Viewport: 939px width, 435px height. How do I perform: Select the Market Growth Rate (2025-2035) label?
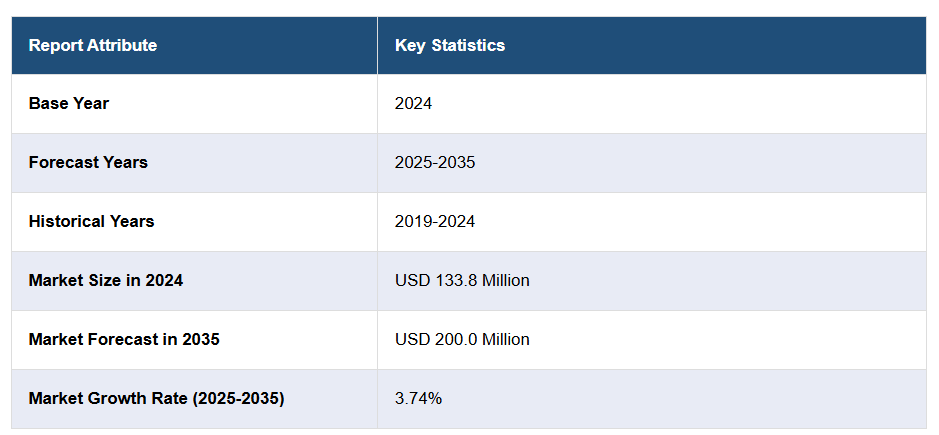coord(156,398)
